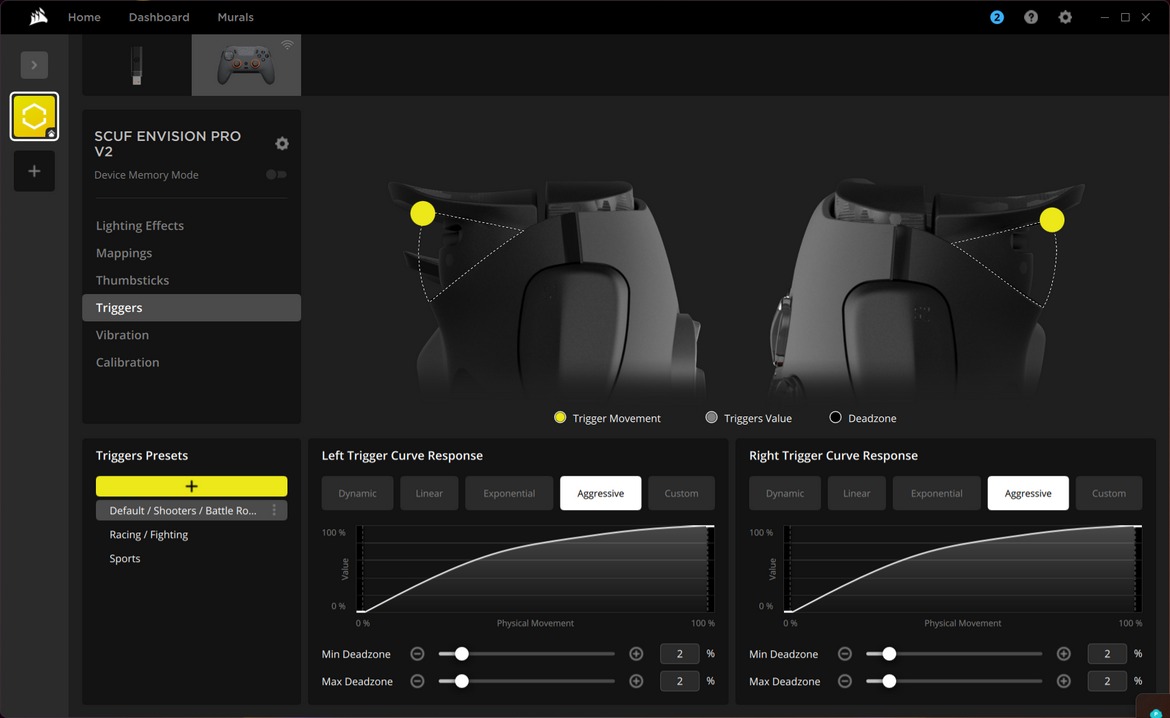Set right trigger curve to Aggressive
Image resolution: width=1170 pixels, height=718 pixels.
pyautogui.click(x=1028, y=493)
